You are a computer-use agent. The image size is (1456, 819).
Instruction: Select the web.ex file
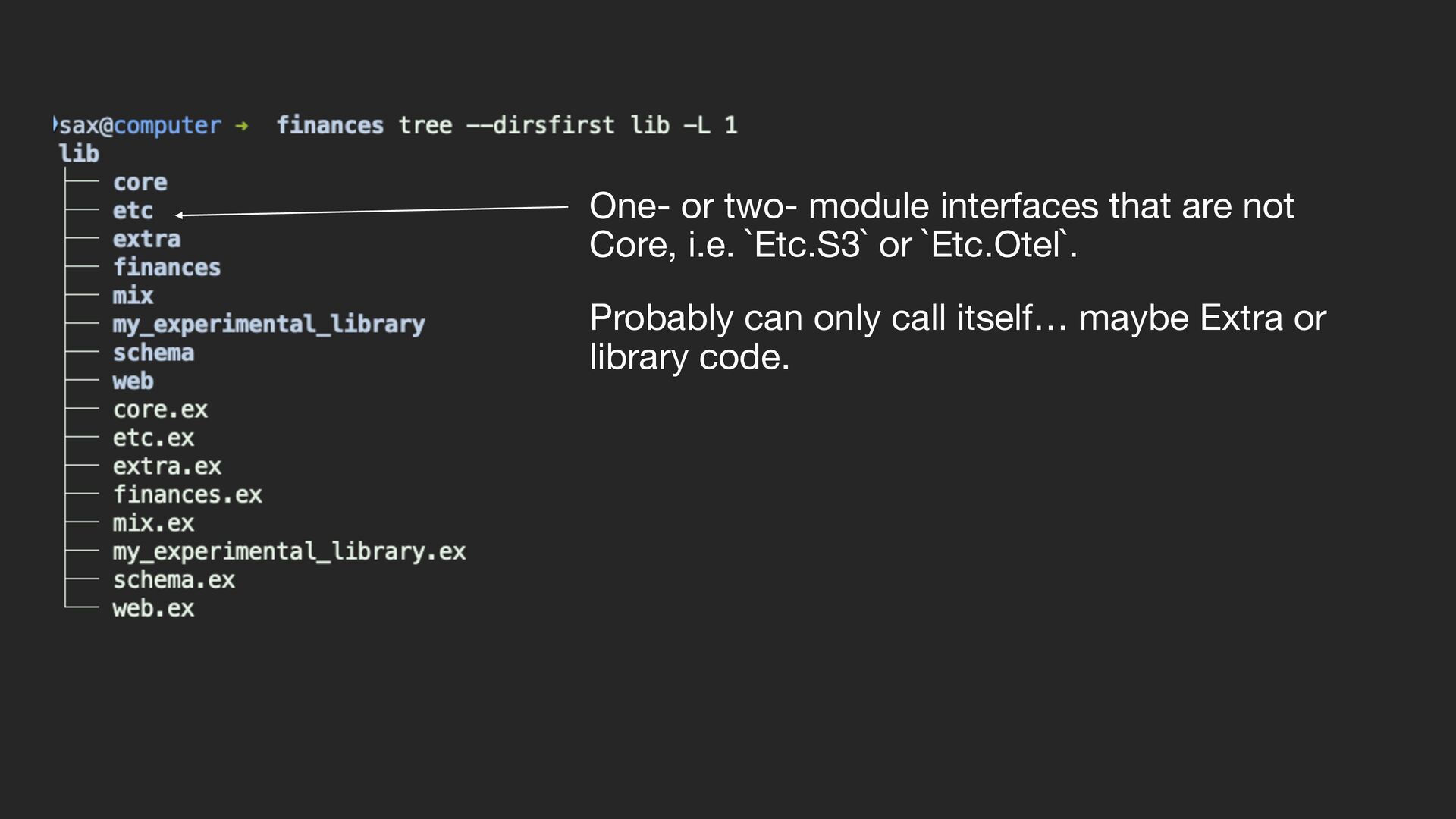(153, 608)
